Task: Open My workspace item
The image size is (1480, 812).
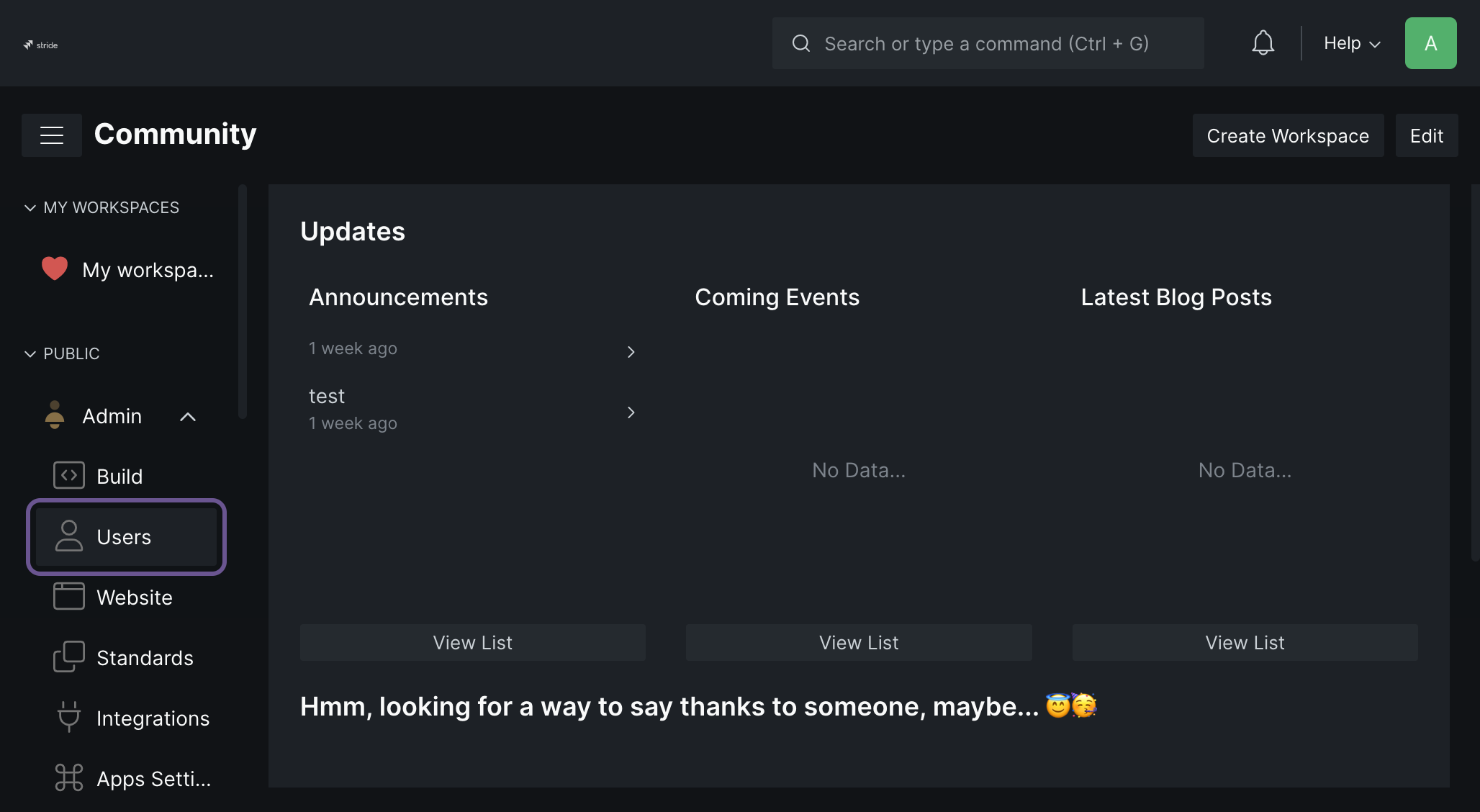Action: [128, 270]
